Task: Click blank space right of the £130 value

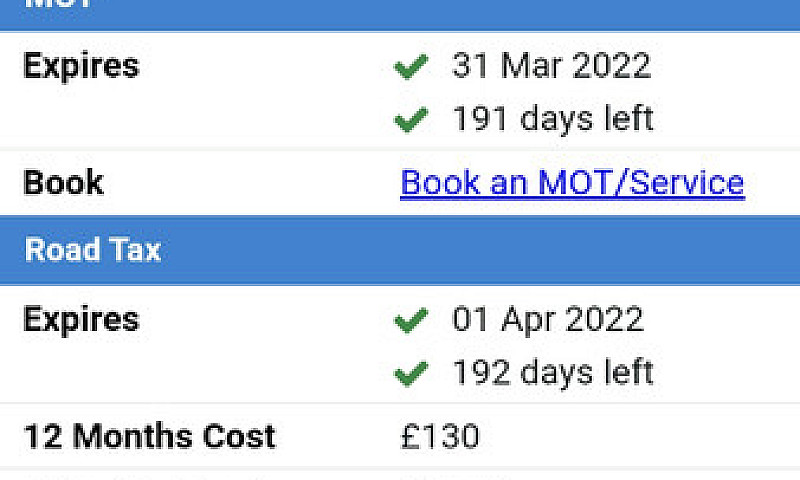Action: coord(638,437)
